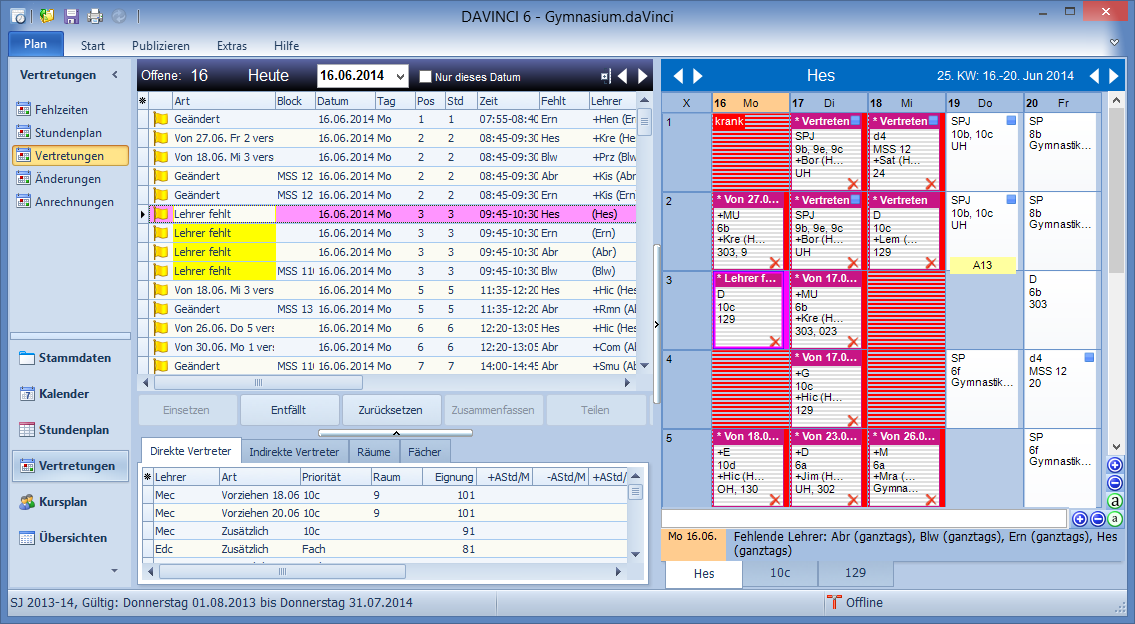
Task: Click the greyed-out refresh icon in title bar
Action: pos(119,15)
